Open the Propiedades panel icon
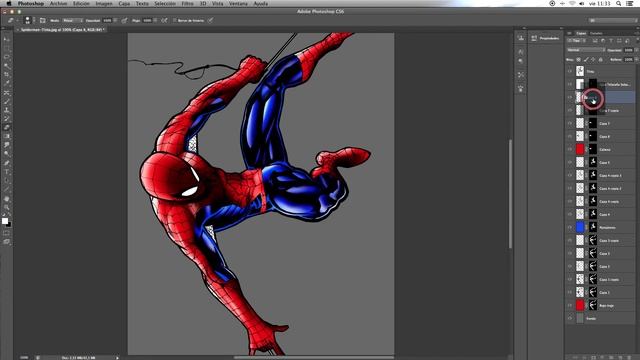Viewport: 640px width, 360px height. (534, 38)
